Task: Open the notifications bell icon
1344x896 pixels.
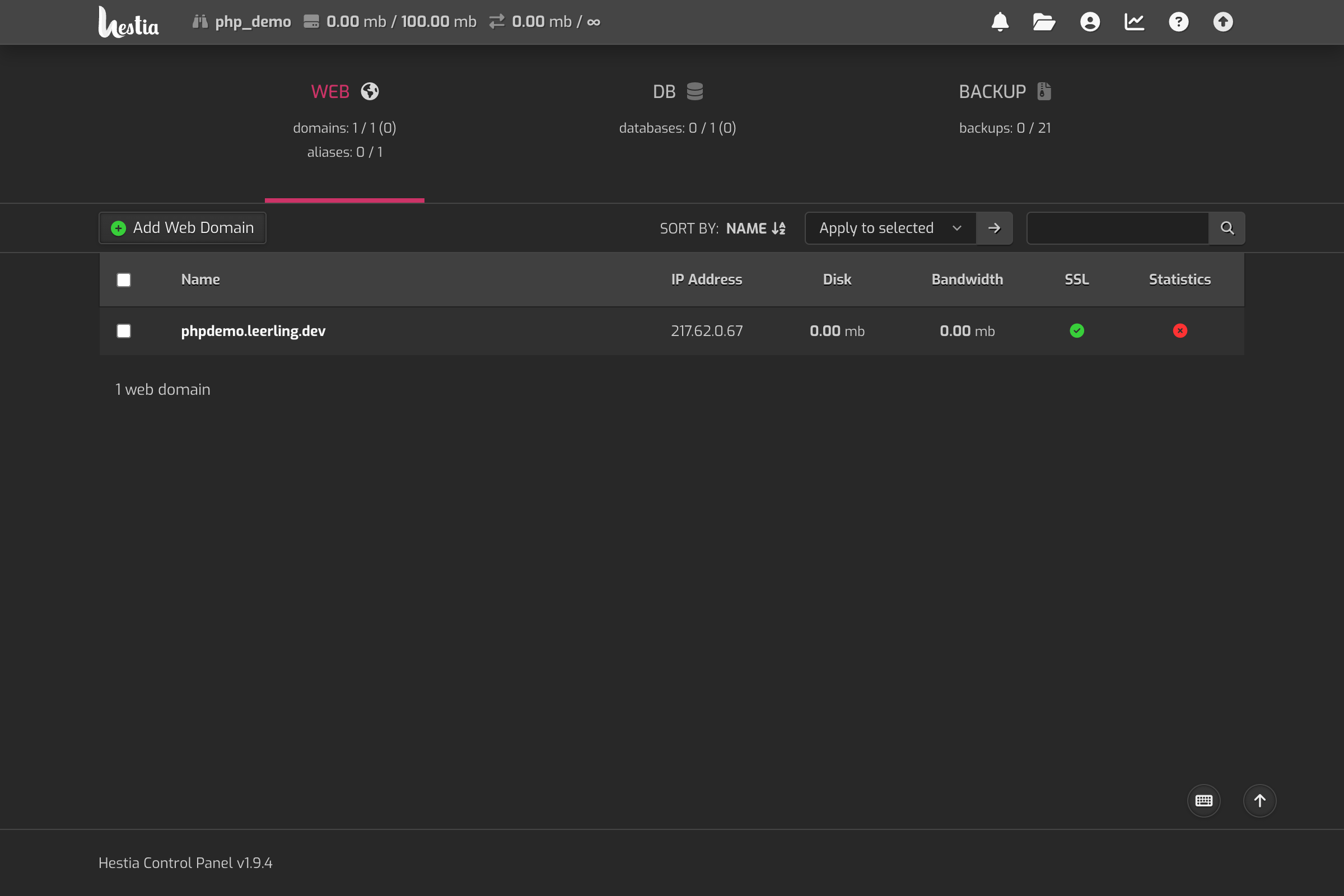Action: pos(1000,22)
